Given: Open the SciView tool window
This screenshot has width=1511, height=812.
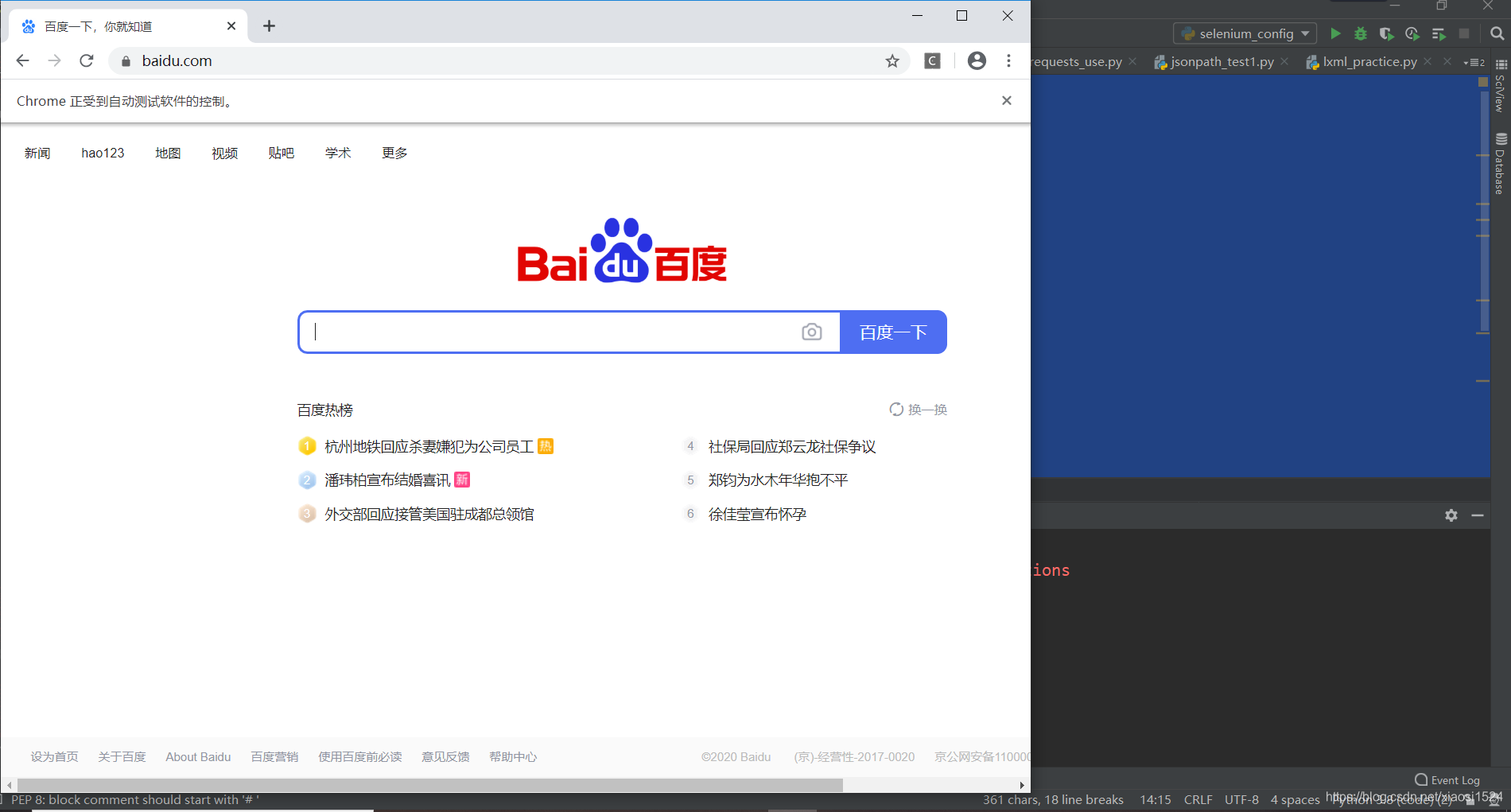Looking at the screenshot, I should (1501, 87).
